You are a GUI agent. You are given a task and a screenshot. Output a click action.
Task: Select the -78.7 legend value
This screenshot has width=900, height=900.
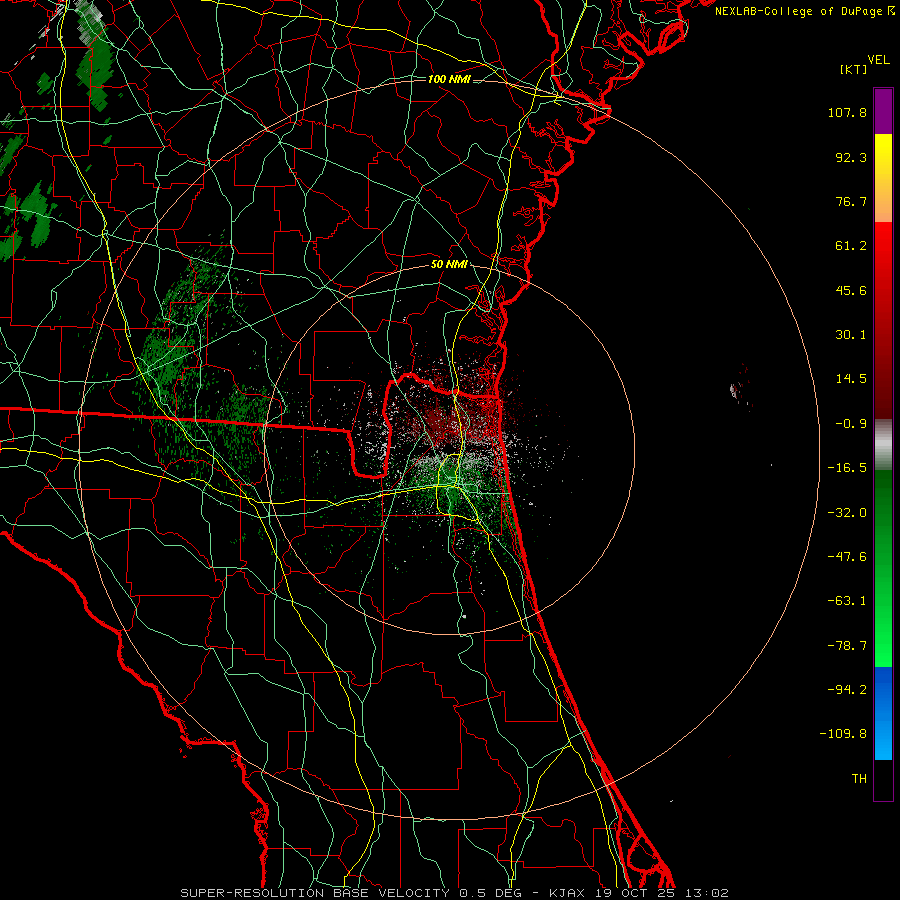click(847, 646)
